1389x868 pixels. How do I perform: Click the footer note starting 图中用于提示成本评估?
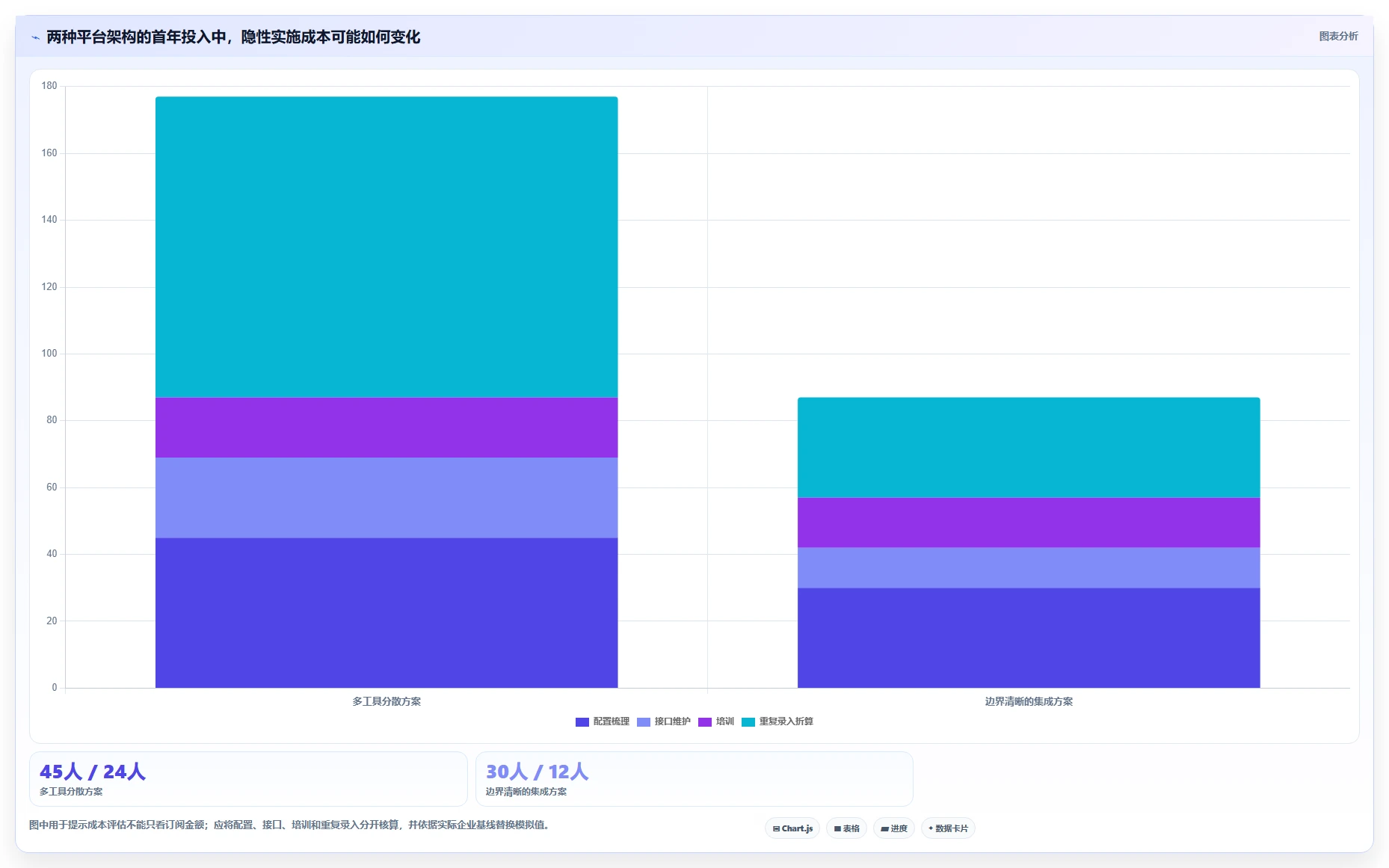291,825
